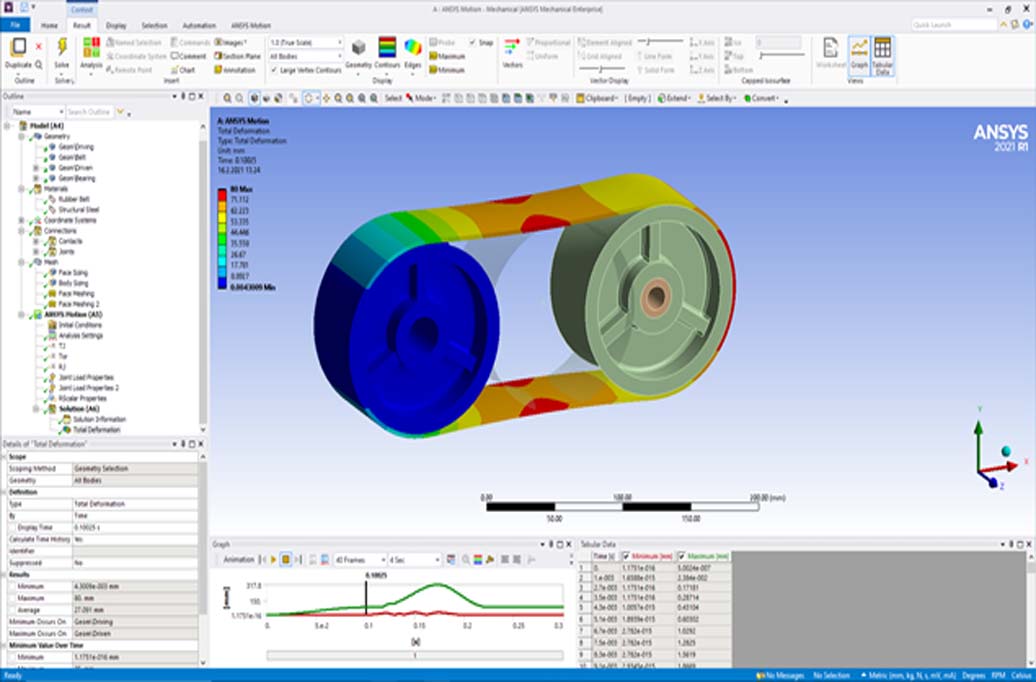The image size is (1036, 682).
Task: Click the Duplicate icon in Outline group
Action: point(18,48)
